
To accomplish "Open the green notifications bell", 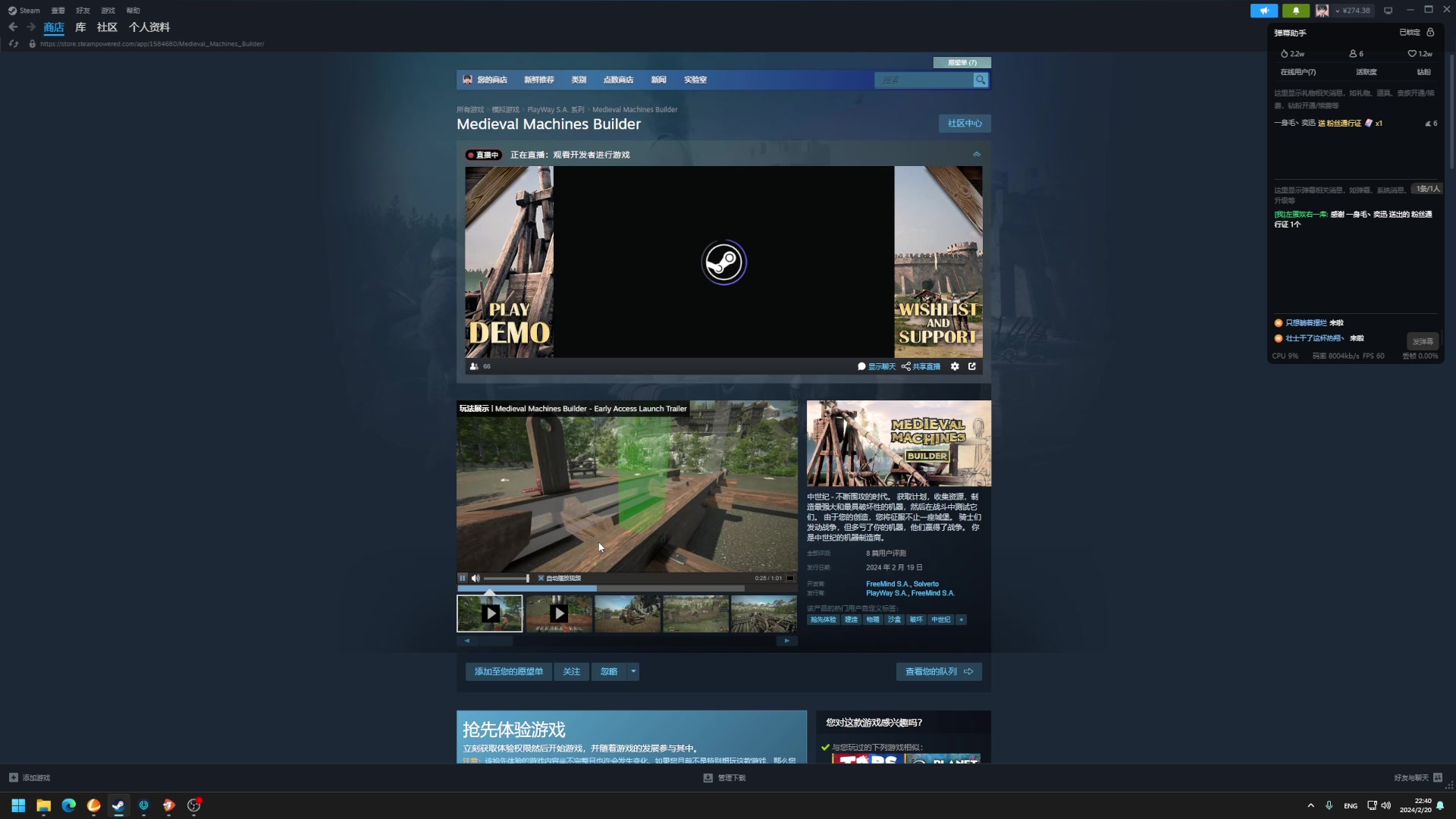I will click(1295, 11).
